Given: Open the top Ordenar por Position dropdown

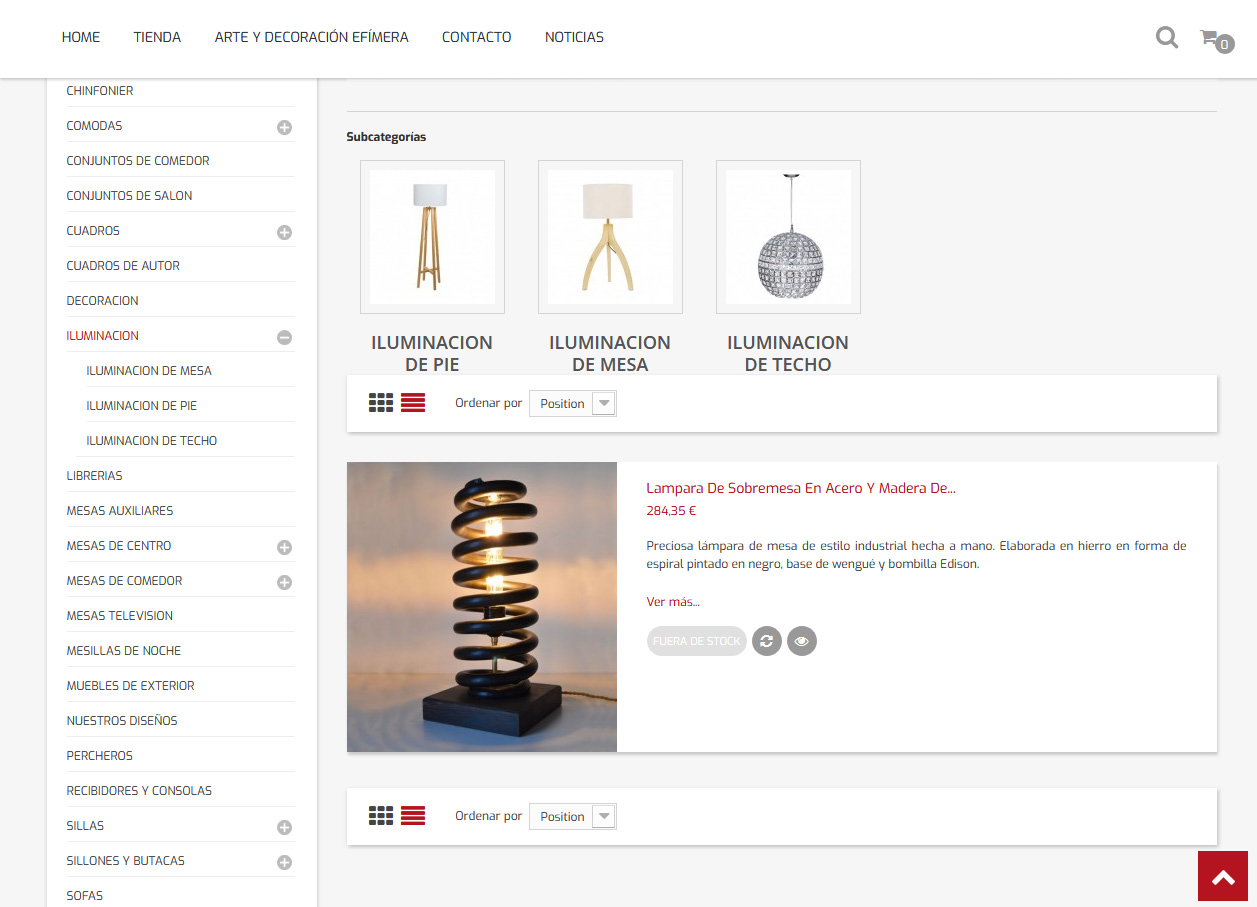Looking at the screenshot, I should click(573, 403).
